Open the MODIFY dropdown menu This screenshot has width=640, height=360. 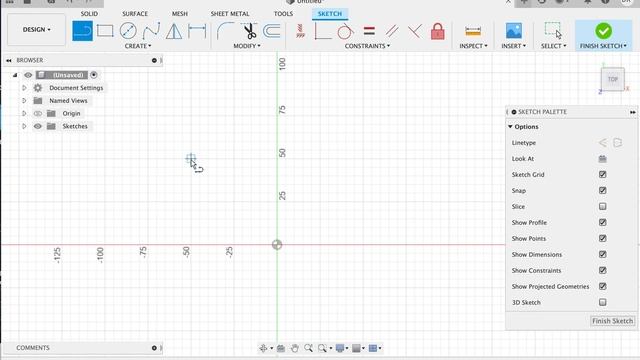pos(247,46)
